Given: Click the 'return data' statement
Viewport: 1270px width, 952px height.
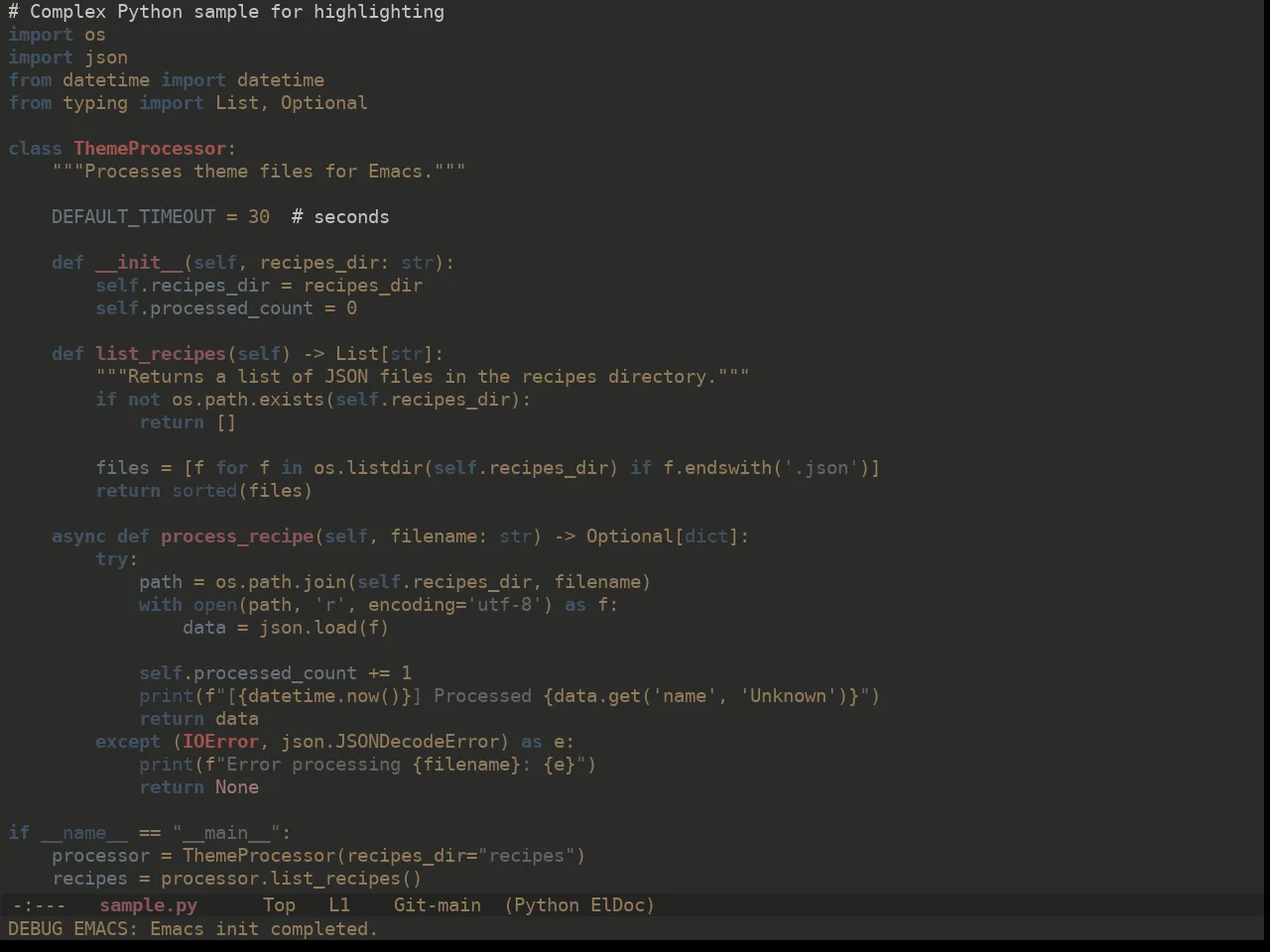Looking at the screenshot, I should coord(198,719).
